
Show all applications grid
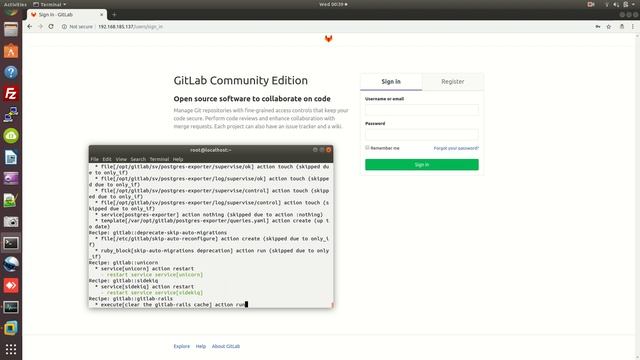pyautogui.click(x=11, y=349)
